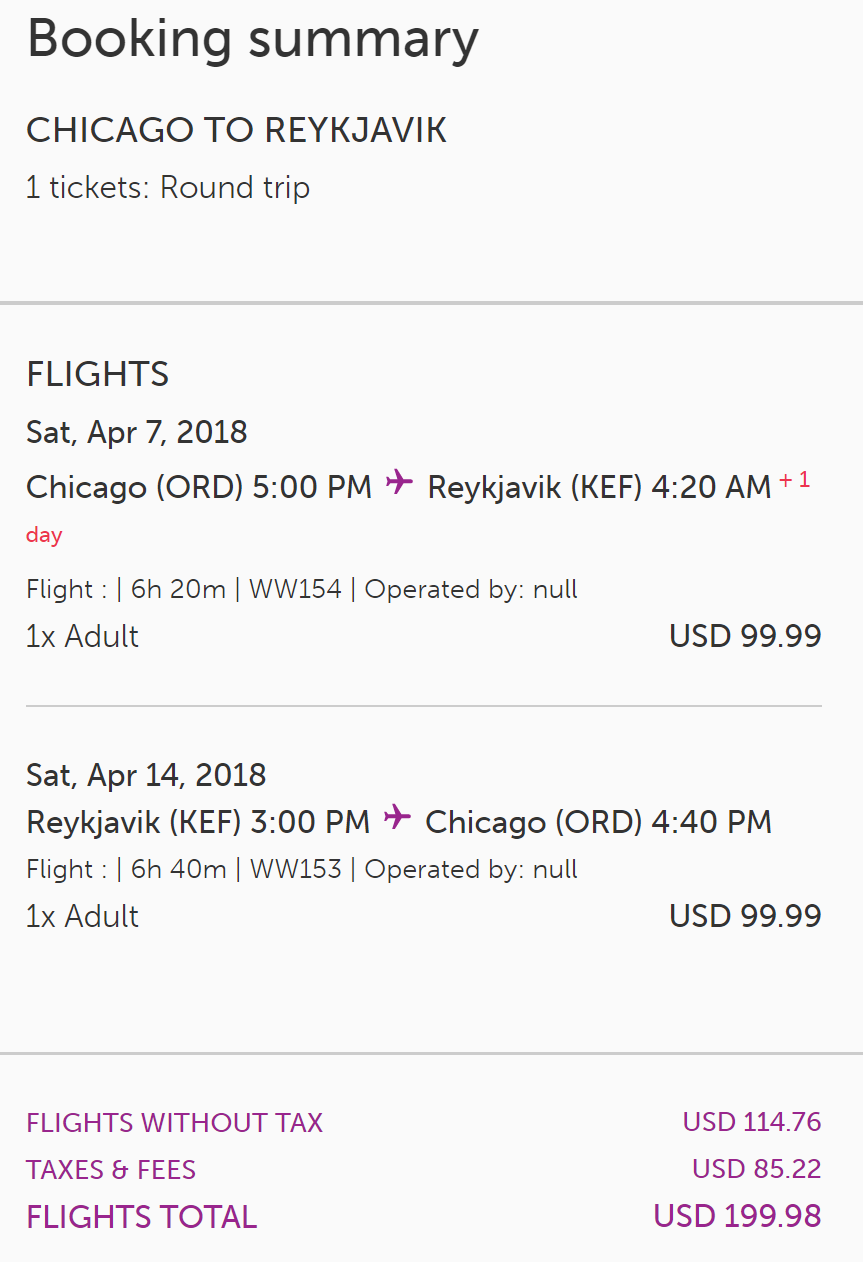Click the FLIGHTS section heading
This screenshot has height=1262, width=863.
pos(97,374)
